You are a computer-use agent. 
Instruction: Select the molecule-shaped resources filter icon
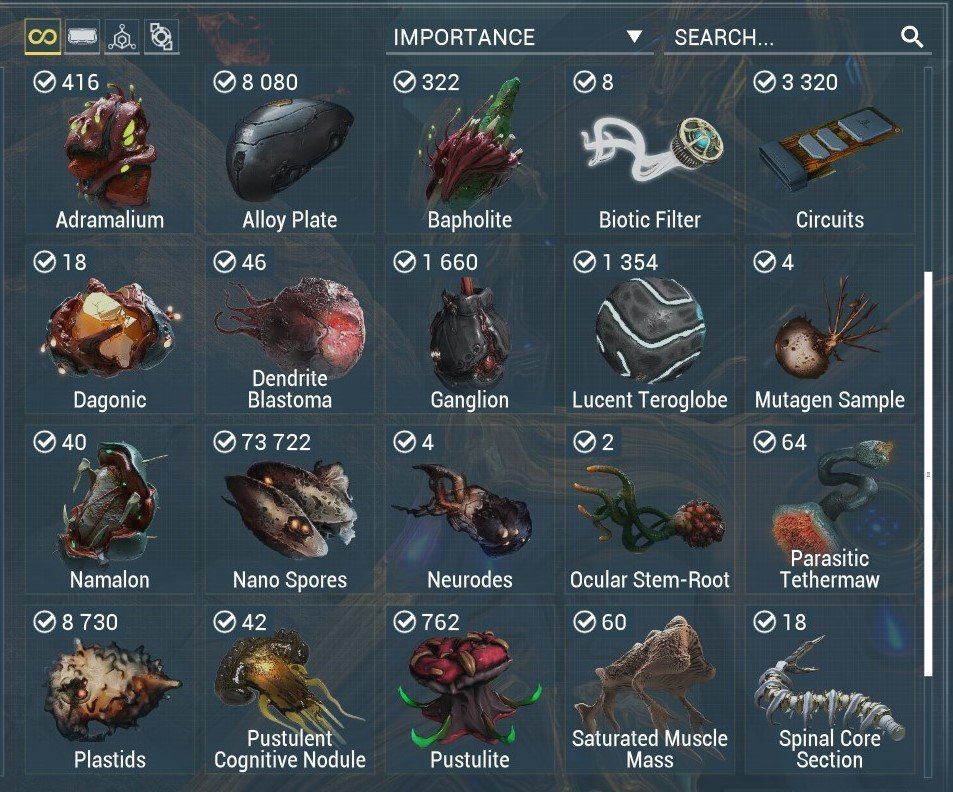[122, 37]
